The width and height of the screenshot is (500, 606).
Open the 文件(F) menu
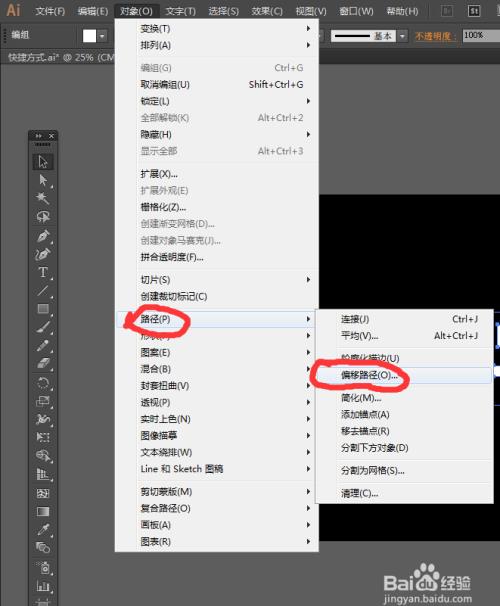coord(50,11)
